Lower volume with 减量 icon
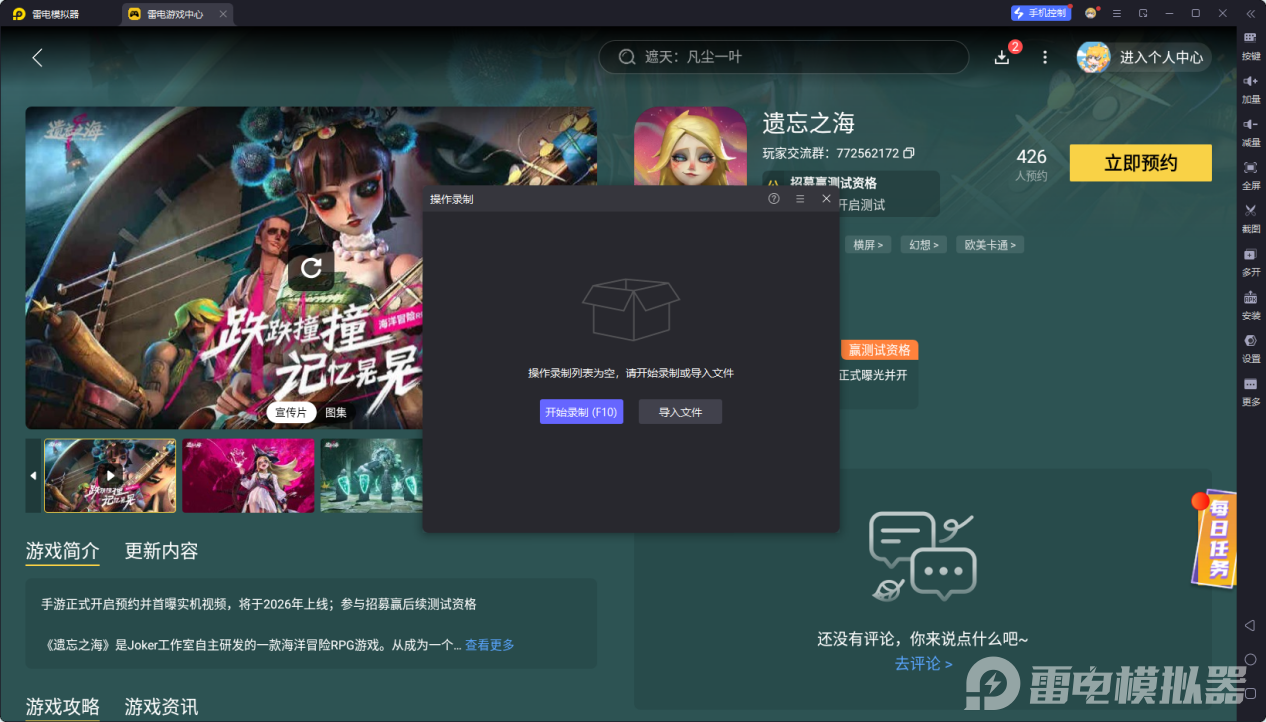This screenshot has height=722, width=1266. (x=1250, y=130)
